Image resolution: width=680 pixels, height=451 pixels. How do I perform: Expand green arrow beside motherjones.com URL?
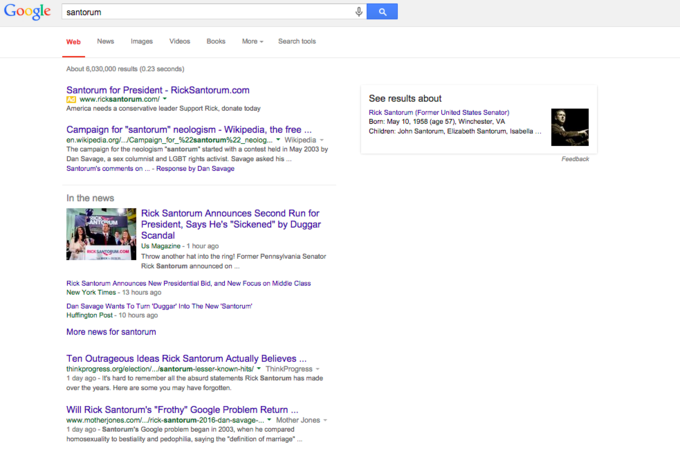(269, 420)
